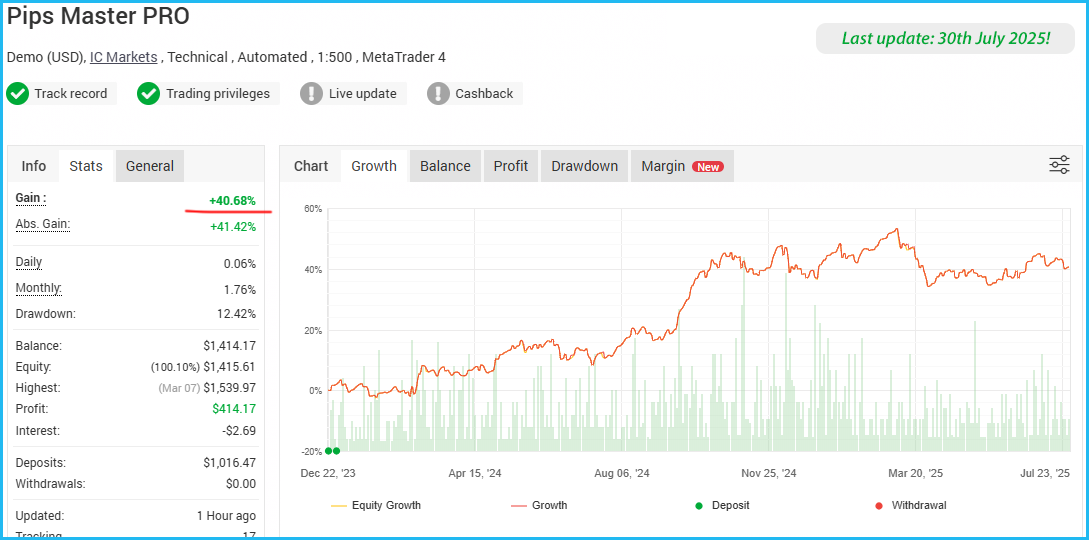Viewport: 1089px width, 540px height.
Task: Click the grey Live update exclamation icon
Action: click(312, 94)
